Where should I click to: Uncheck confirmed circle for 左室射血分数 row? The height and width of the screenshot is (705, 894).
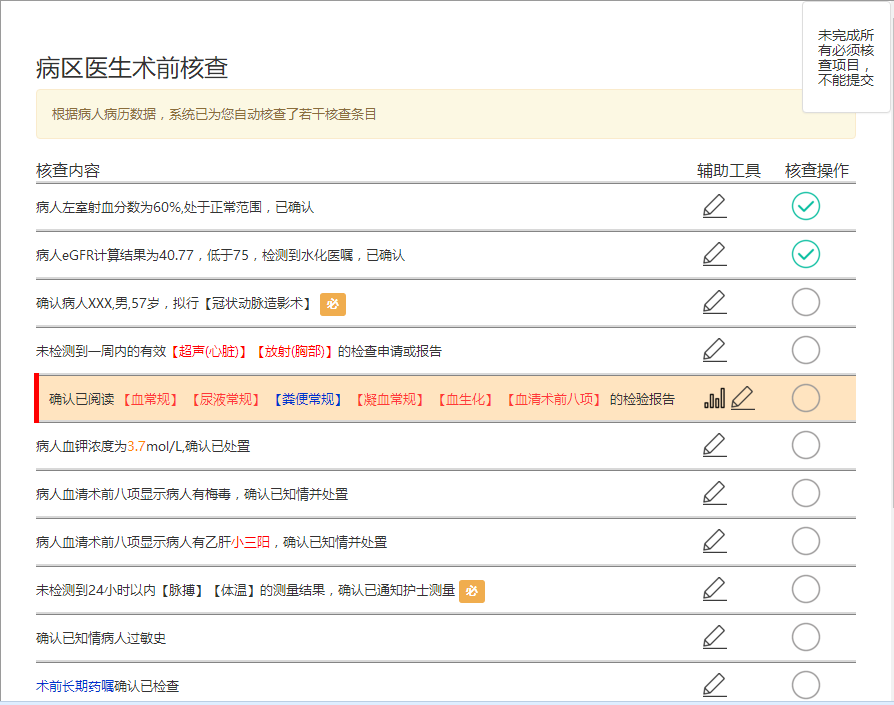[805, 207]
